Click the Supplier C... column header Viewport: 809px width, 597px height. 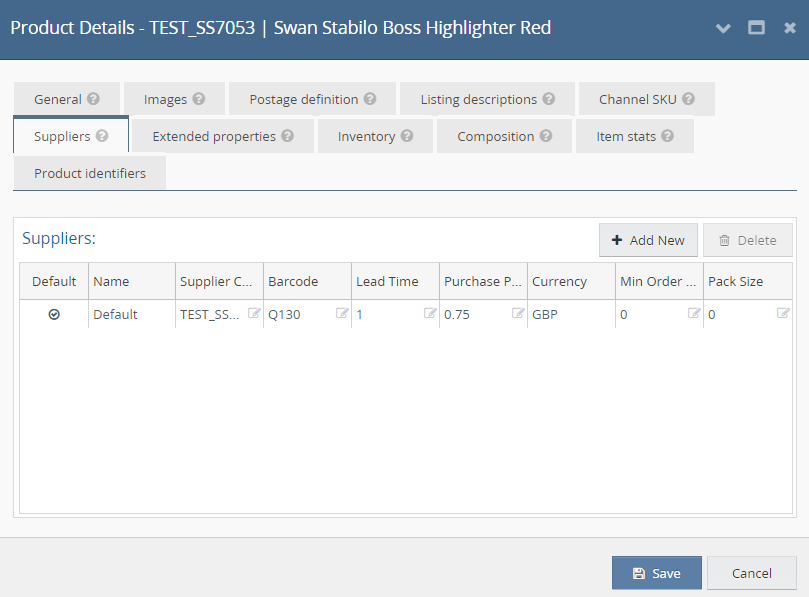(220, 281)
